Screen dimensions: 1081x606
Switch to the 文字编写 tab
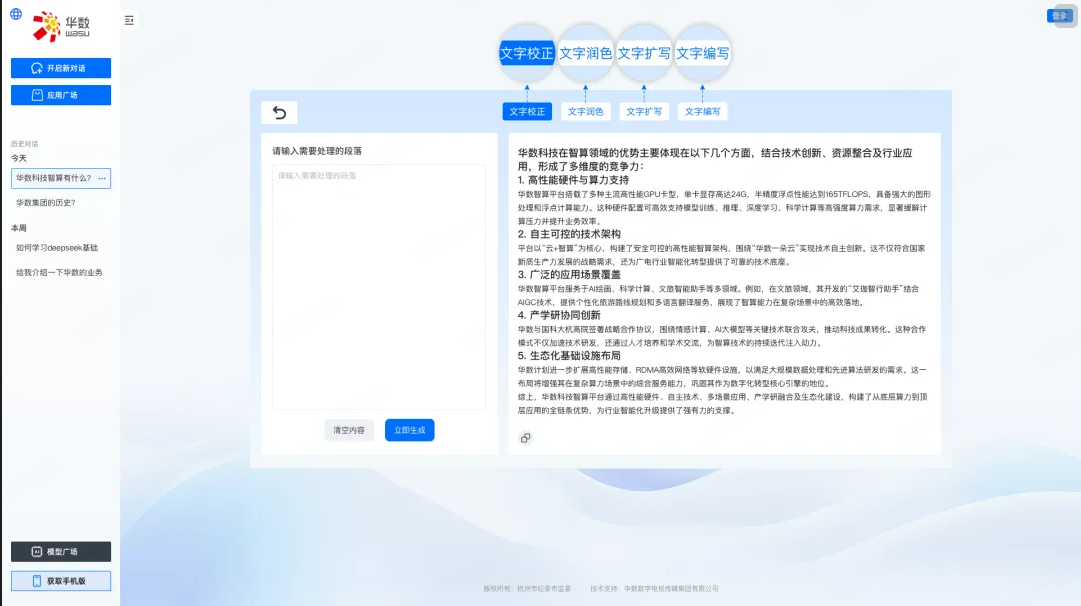point(703,112)
